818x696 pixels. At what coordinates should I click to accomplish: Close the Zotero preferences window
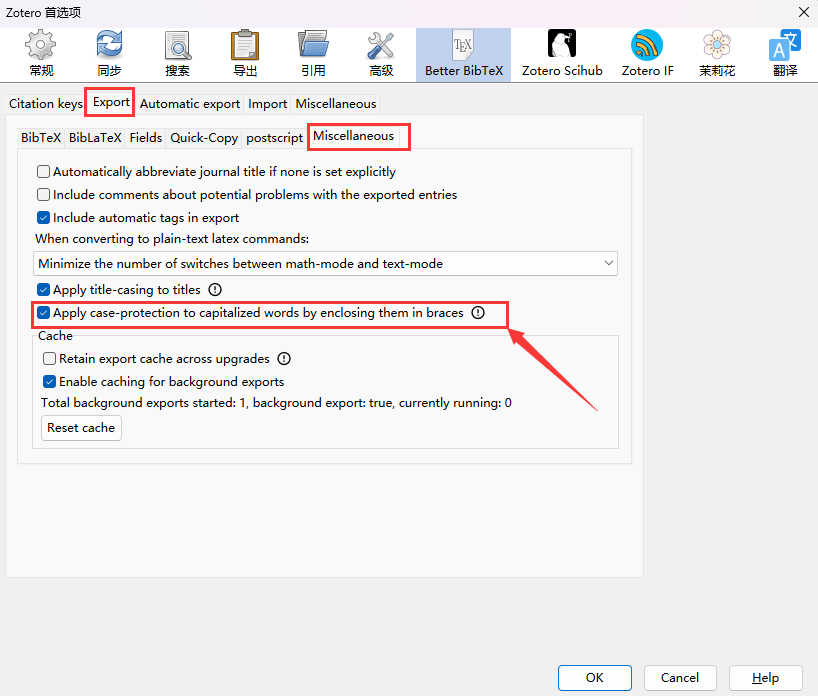coord(803,12)
